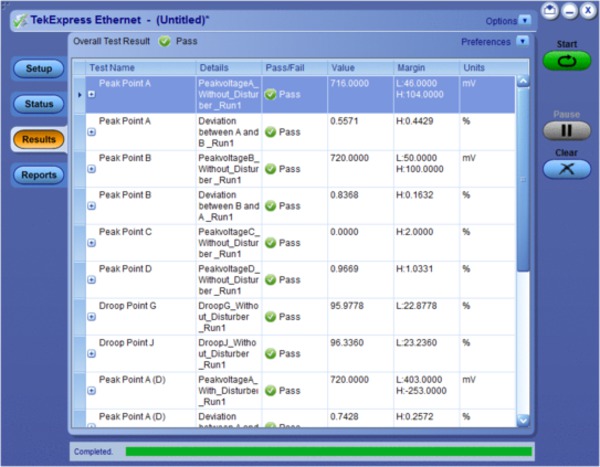600x467 pixels.
Task: Click the green Start run button
Action: point(566,61)
